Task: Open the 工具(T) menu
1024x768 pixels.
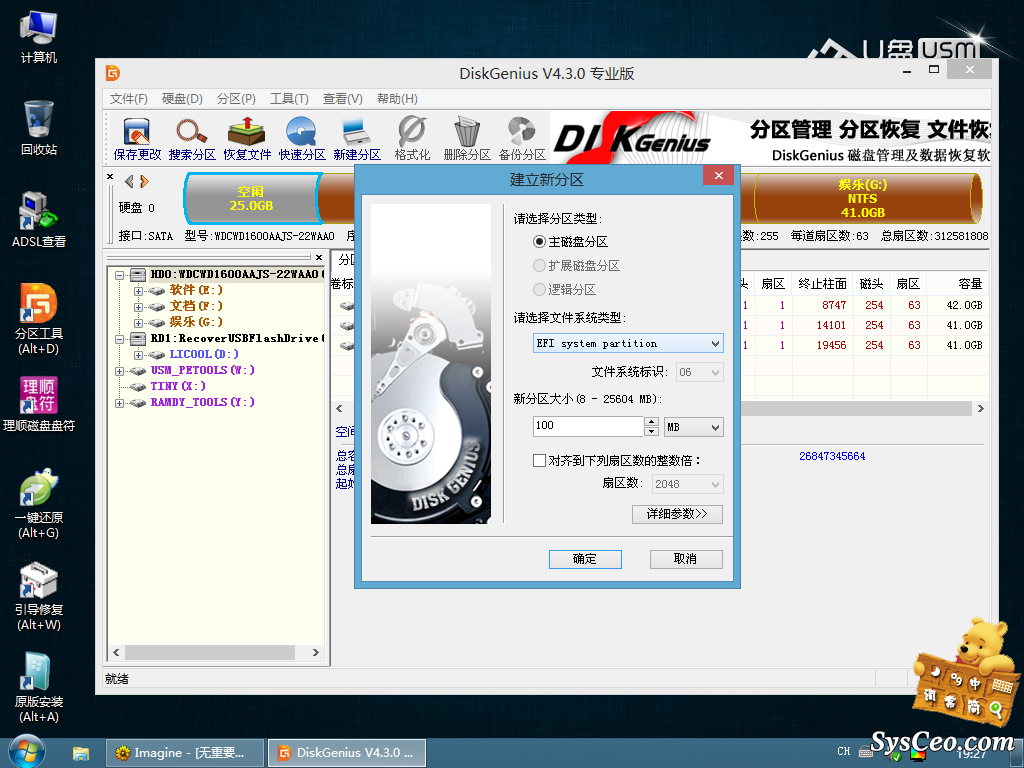Action: tap(289, 99)
